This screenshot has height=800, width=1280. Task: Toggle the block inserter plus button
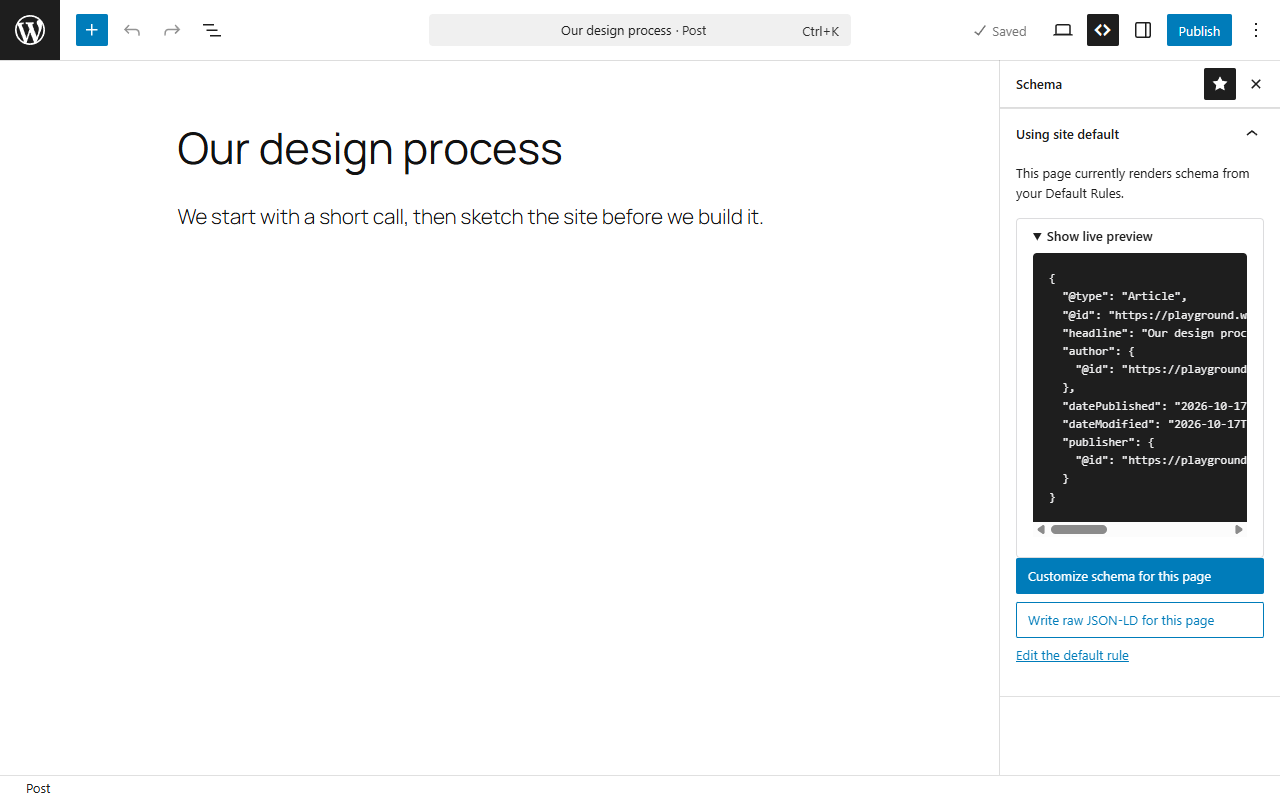(x=92, y=30)
